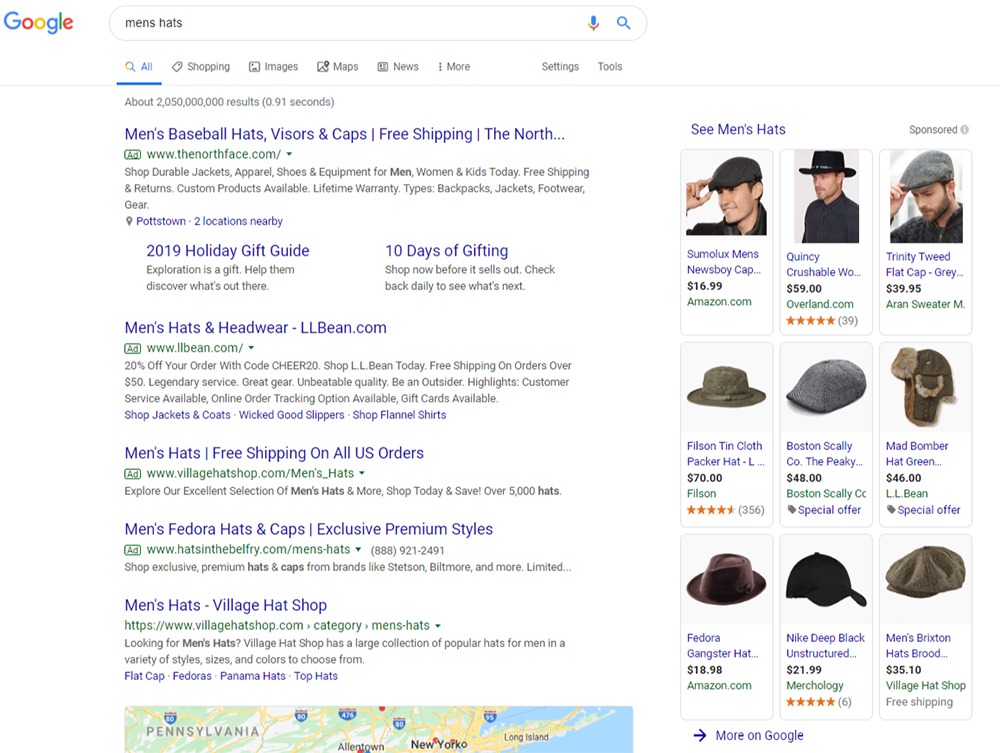Click the Special offer tag for Boston Scally
This screenshot has height=753, width=1000.
[824, 510]
